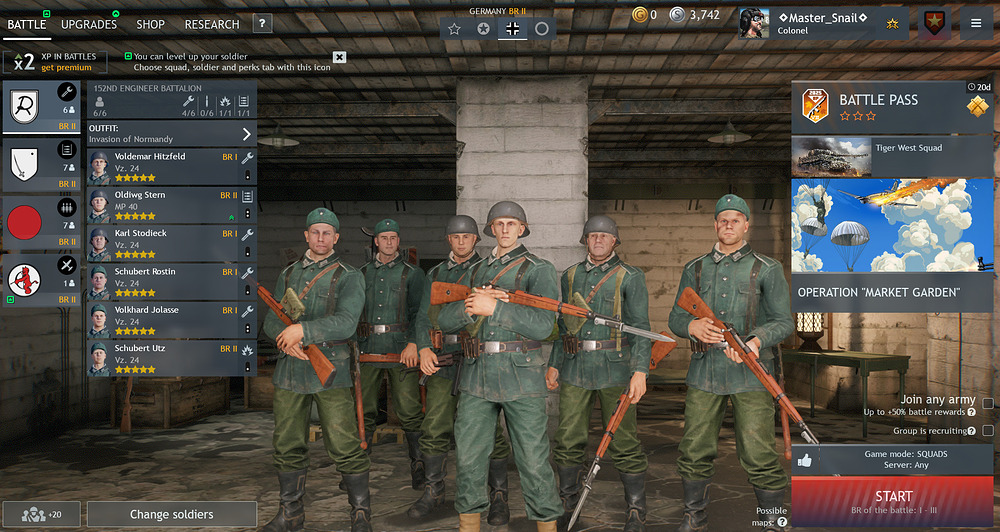1000x532 pixels.
Task: Select soldier Volkhard Jolasse
Action: tap(172, 320)
